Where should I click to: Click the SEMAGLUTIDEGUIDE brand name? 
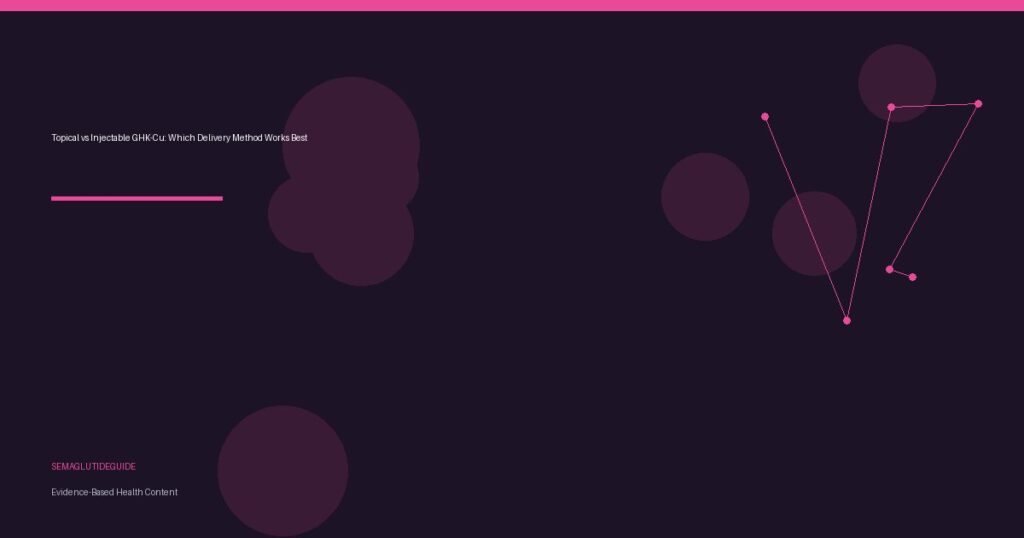pos(93,467)
